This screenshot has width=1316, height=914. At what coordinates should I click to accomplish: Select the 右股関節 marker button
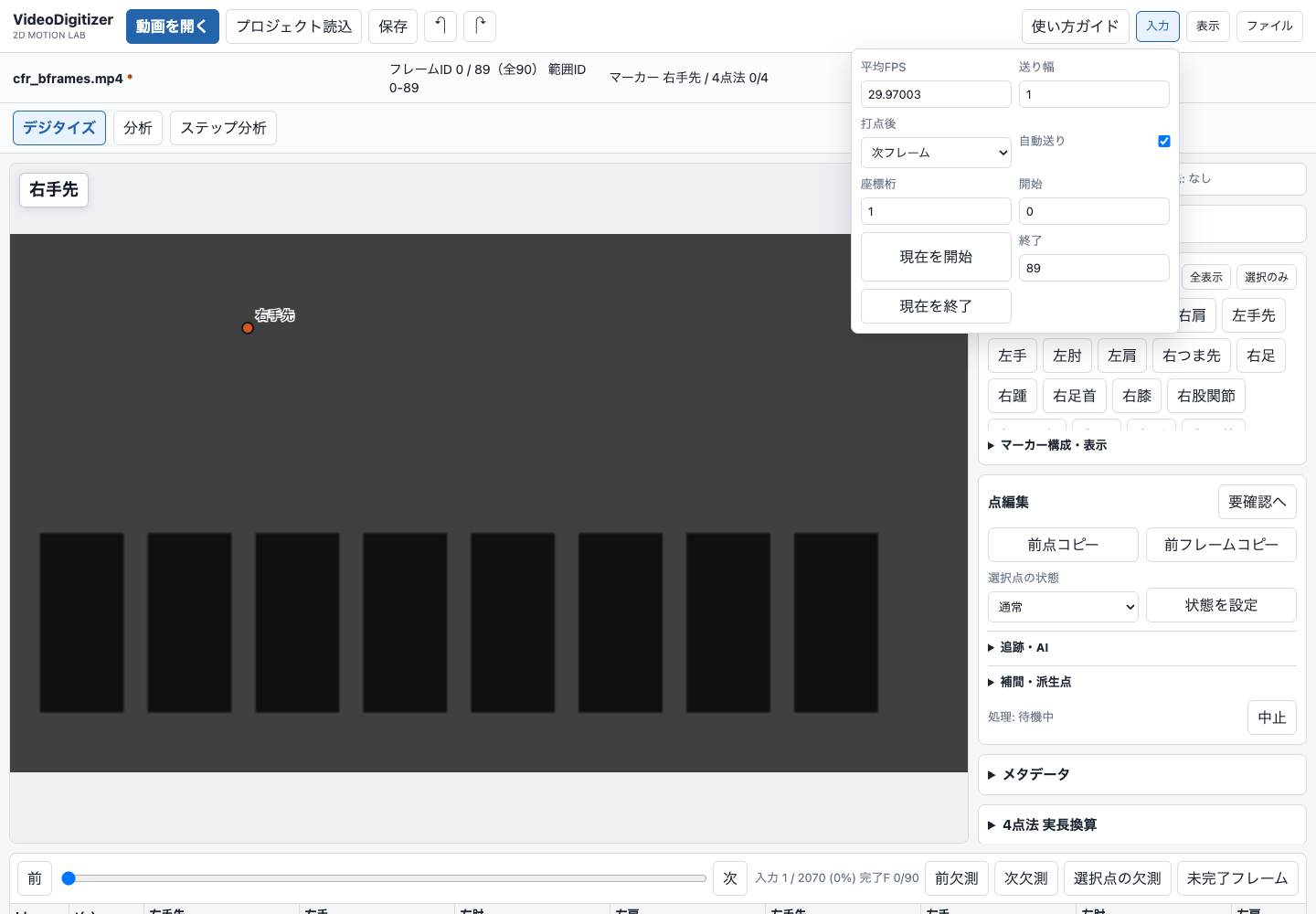click(x=1206, y=396)
